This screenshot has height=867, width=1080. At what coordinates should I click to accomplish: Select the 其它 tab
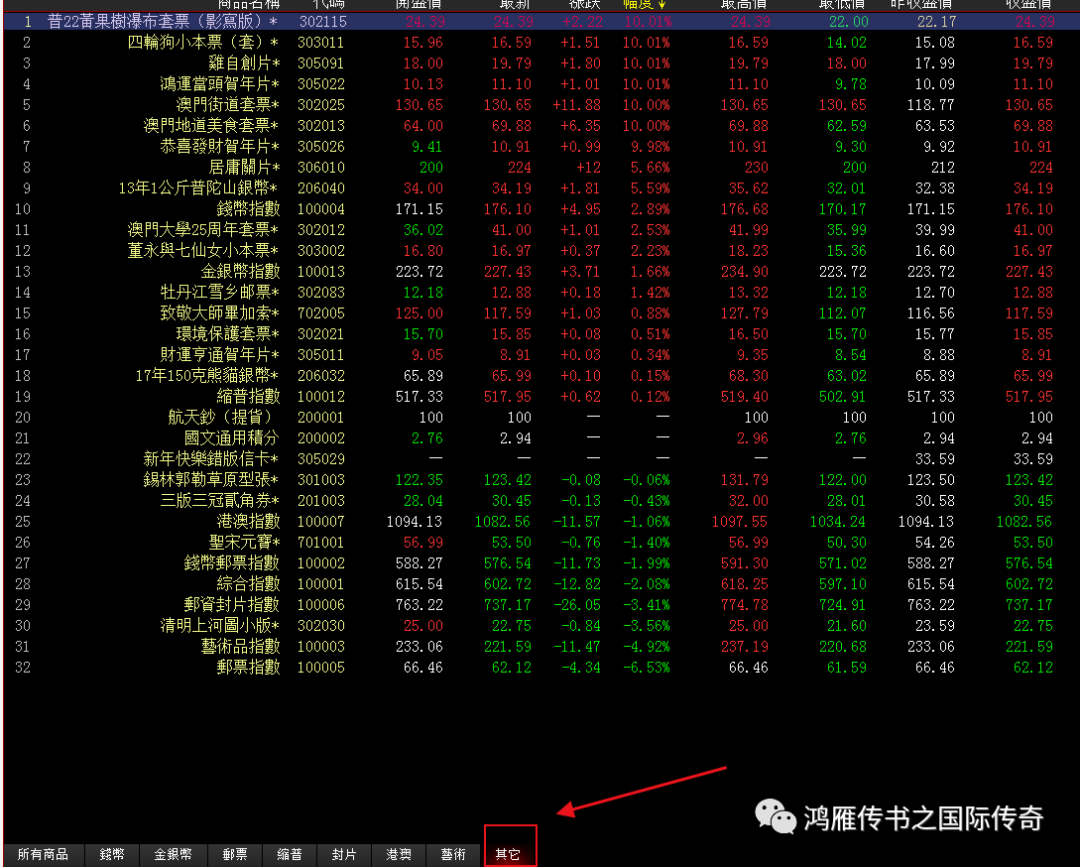[508, 855]
